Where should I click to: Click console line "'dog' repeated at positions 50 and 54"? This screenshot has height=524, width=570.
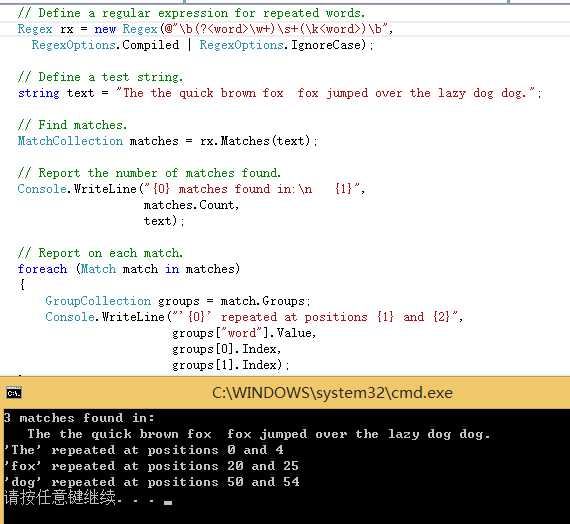coord(152,482)
